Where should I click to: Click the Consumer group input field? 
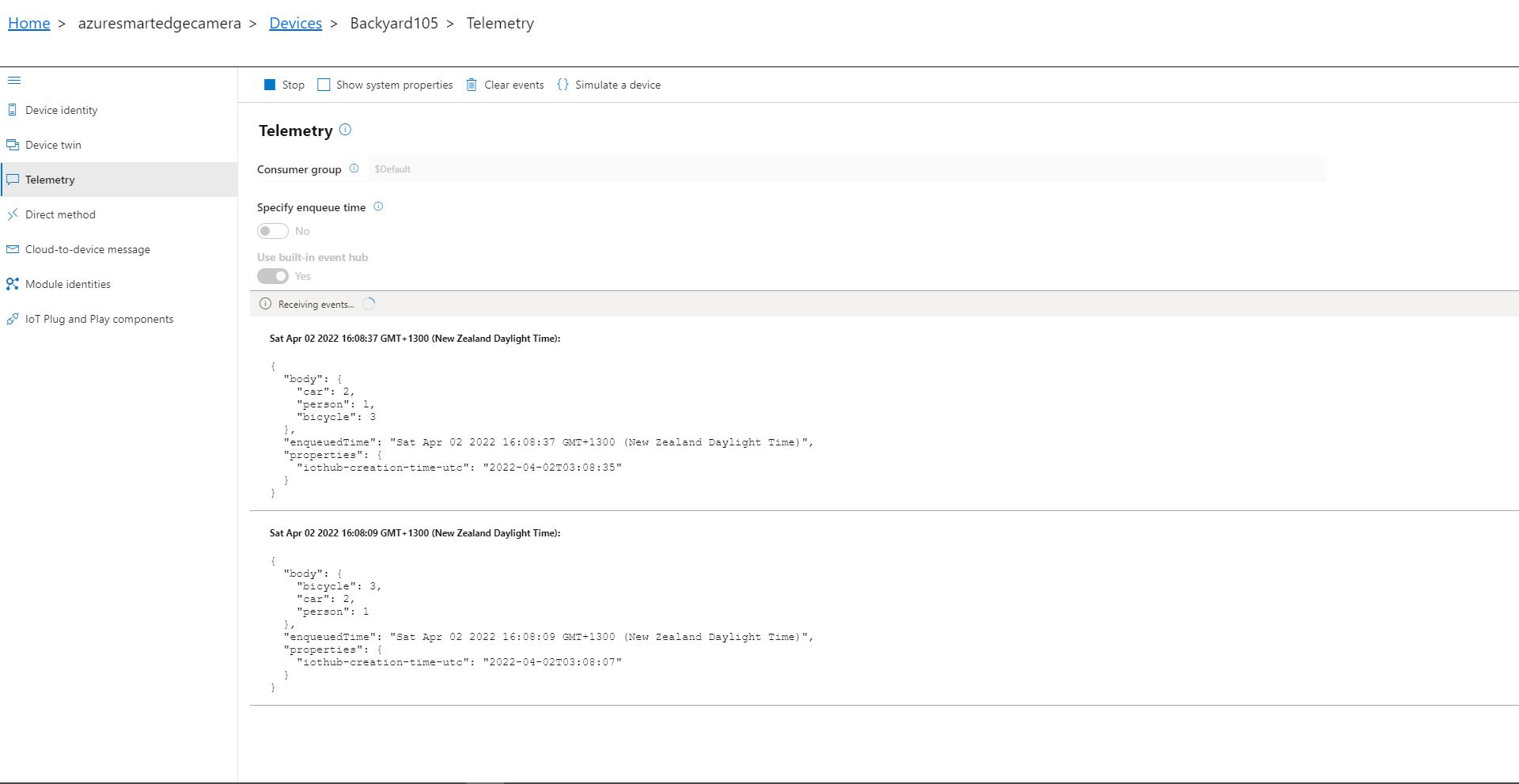(847, 169)
